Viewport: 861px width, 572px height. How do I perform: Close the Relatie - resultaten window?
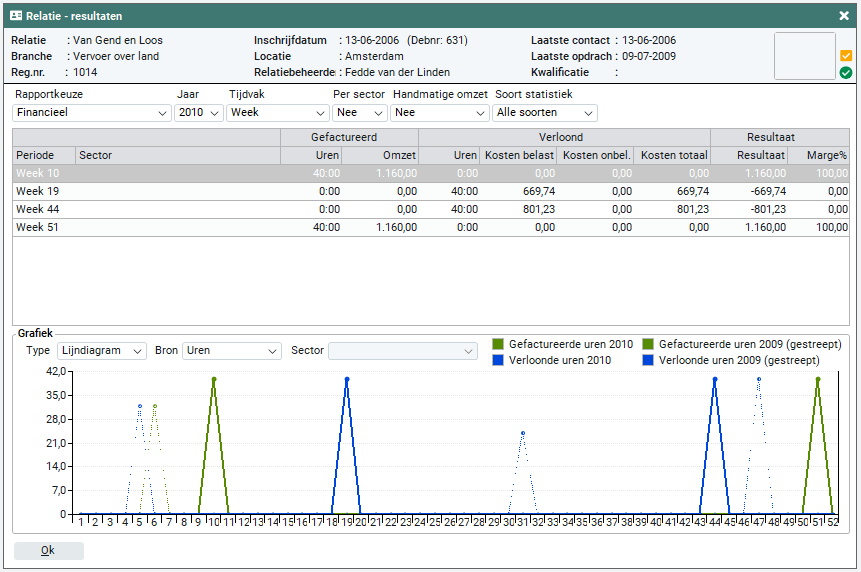[x=844, y=15]
